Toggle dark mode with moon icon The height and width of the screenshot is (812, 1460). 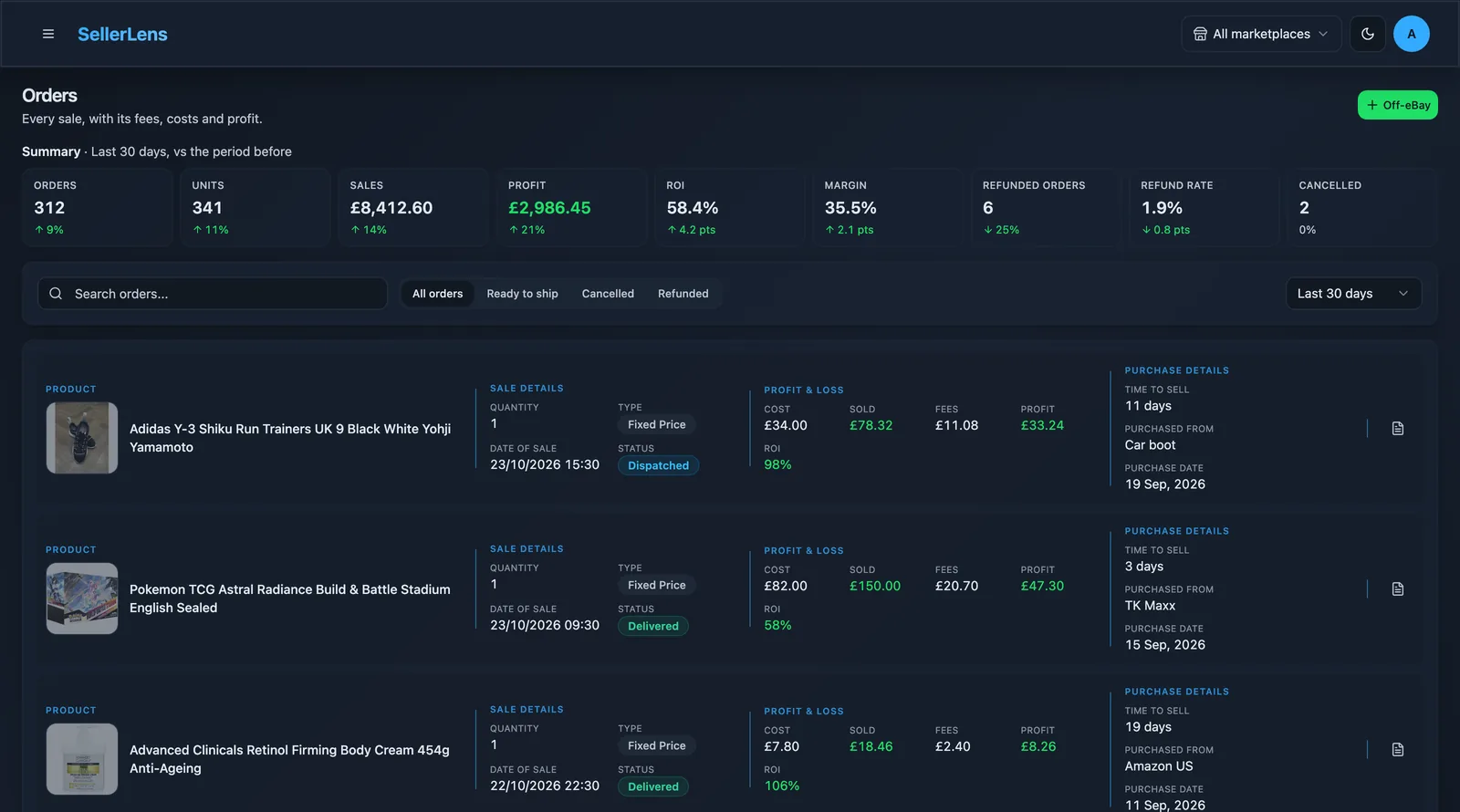[x=1367, y=34]
